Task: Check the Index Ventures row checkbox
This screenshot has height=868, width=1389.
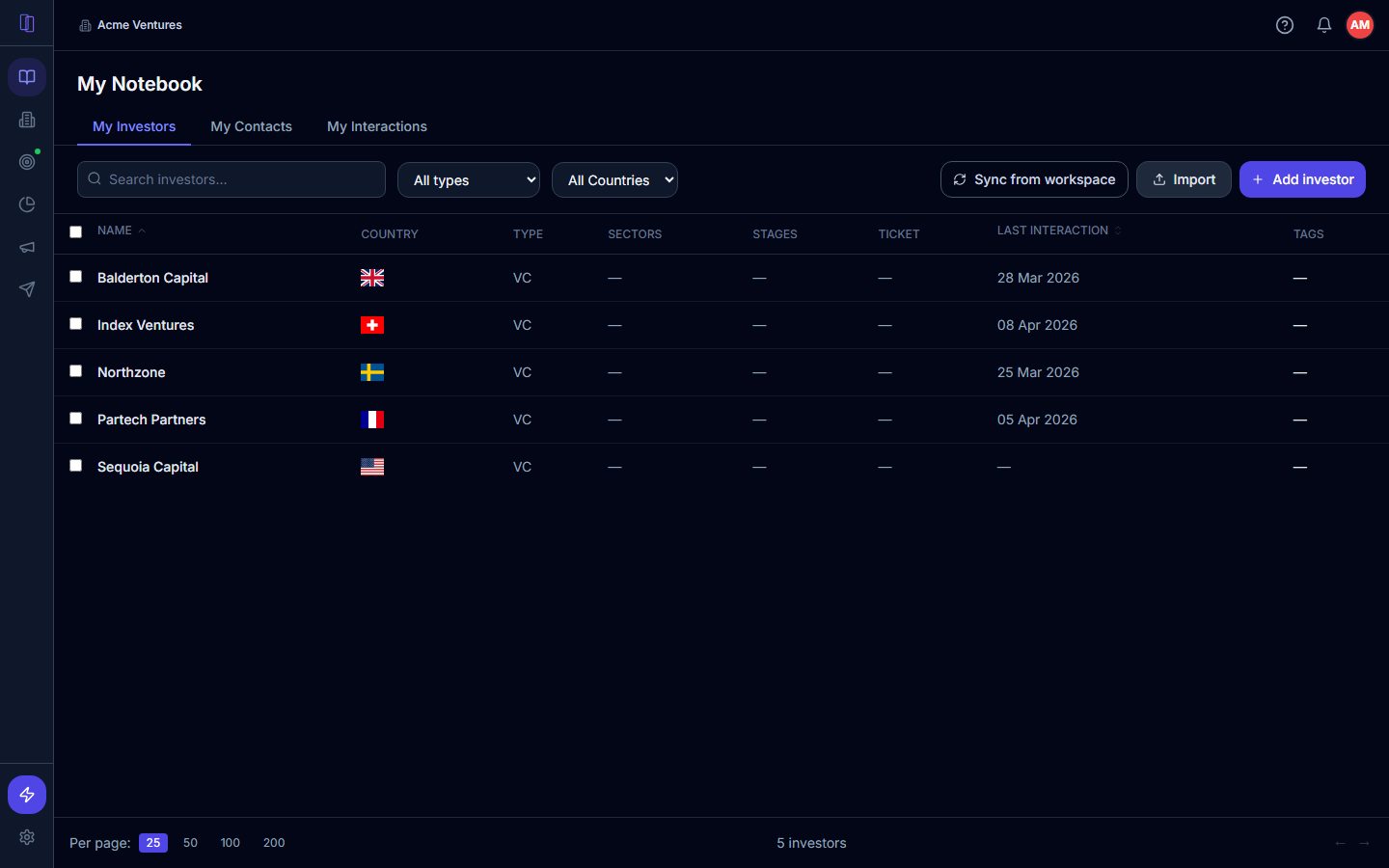Action: pyautogui.click(x=75, y=324)
